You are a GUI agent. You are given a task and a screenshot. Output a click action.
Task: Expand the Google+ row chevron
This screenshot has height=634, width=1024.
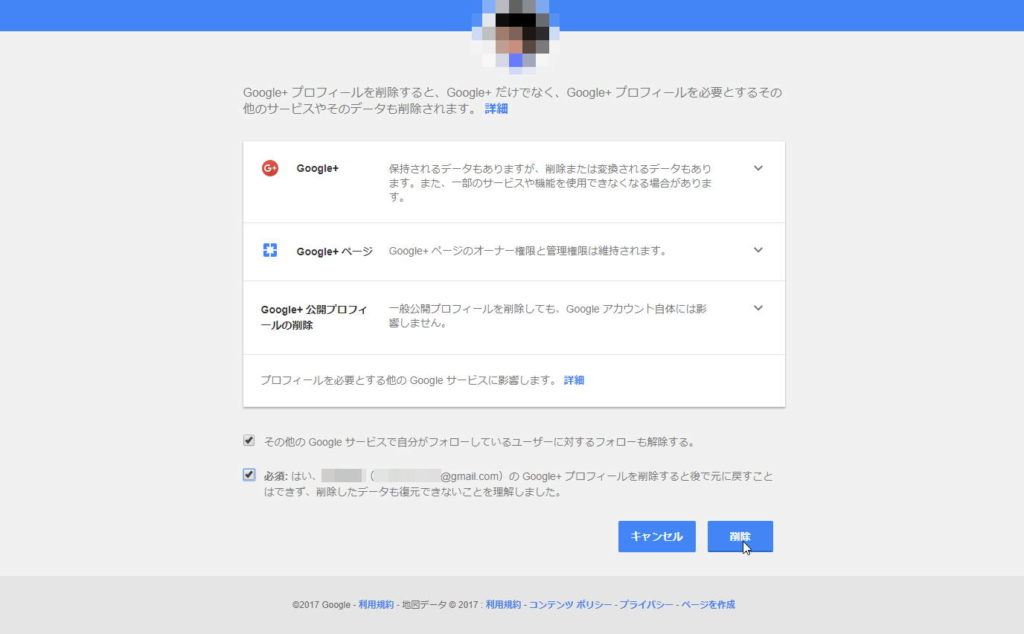click(x=758, y=168)
